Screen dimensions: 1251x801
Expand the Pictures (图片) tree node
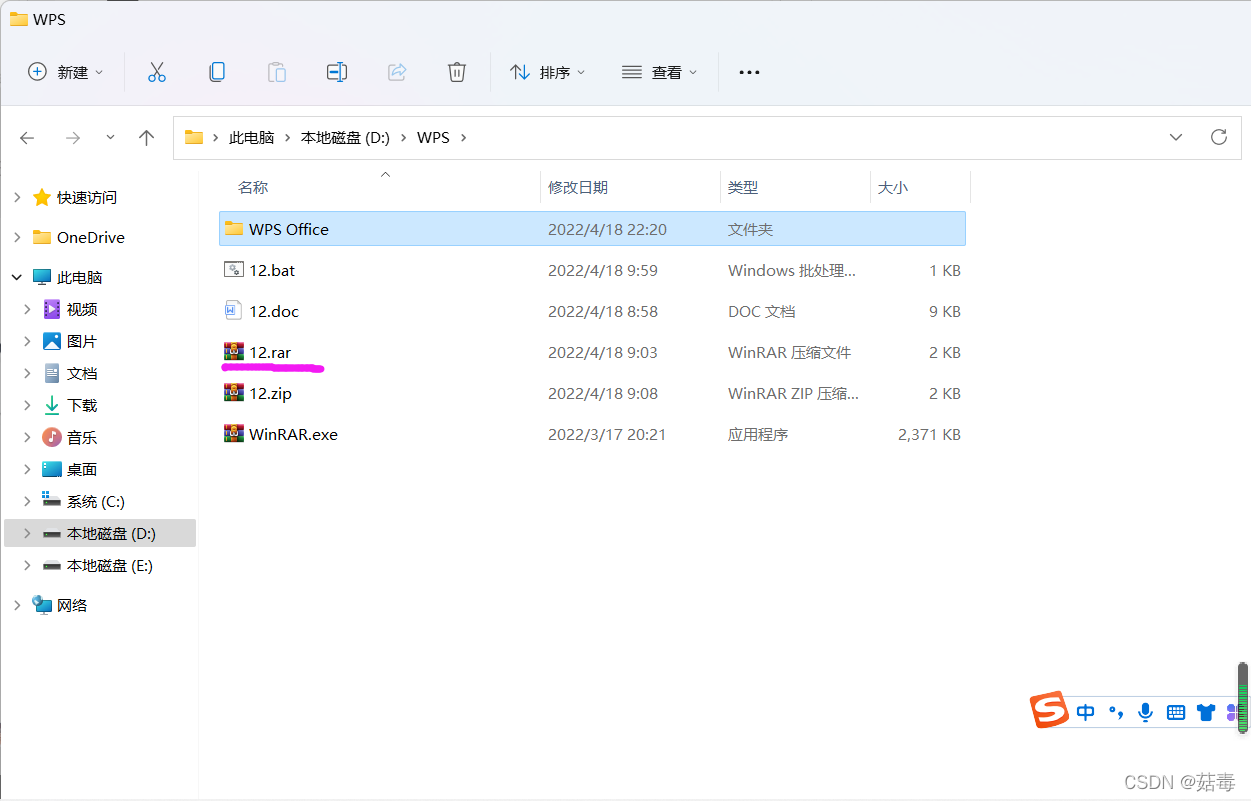click(x=28, y=342)
